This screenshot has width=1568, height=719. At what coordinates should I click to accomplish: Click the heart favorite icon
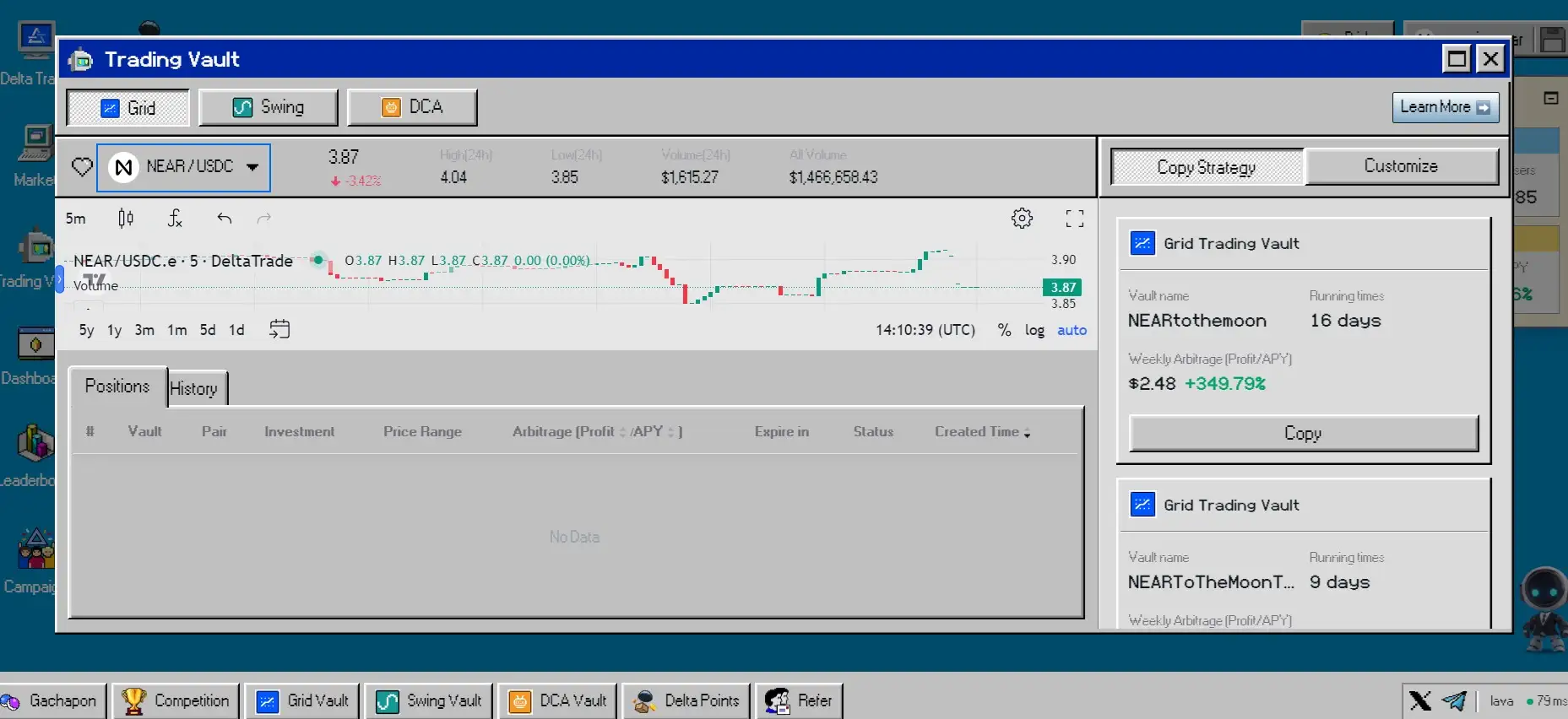coord(82,167)
